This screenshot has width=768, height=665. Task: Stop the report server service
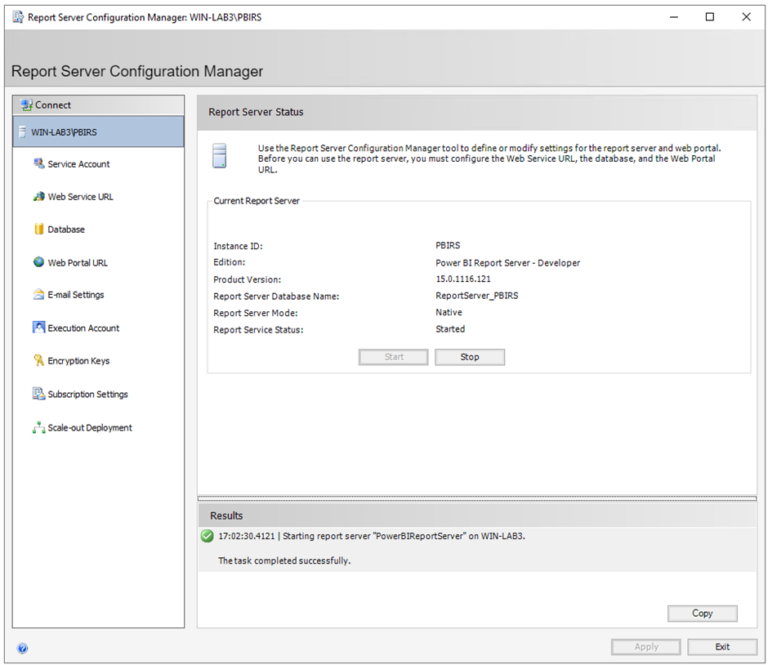pos(469,357)
